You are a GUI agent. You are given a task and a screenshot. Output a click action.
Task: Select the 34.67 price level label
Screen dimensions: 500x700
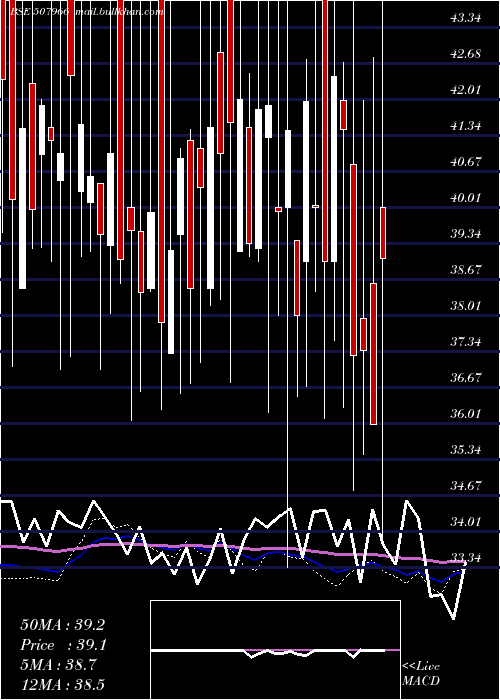click(x=466, y=486)
